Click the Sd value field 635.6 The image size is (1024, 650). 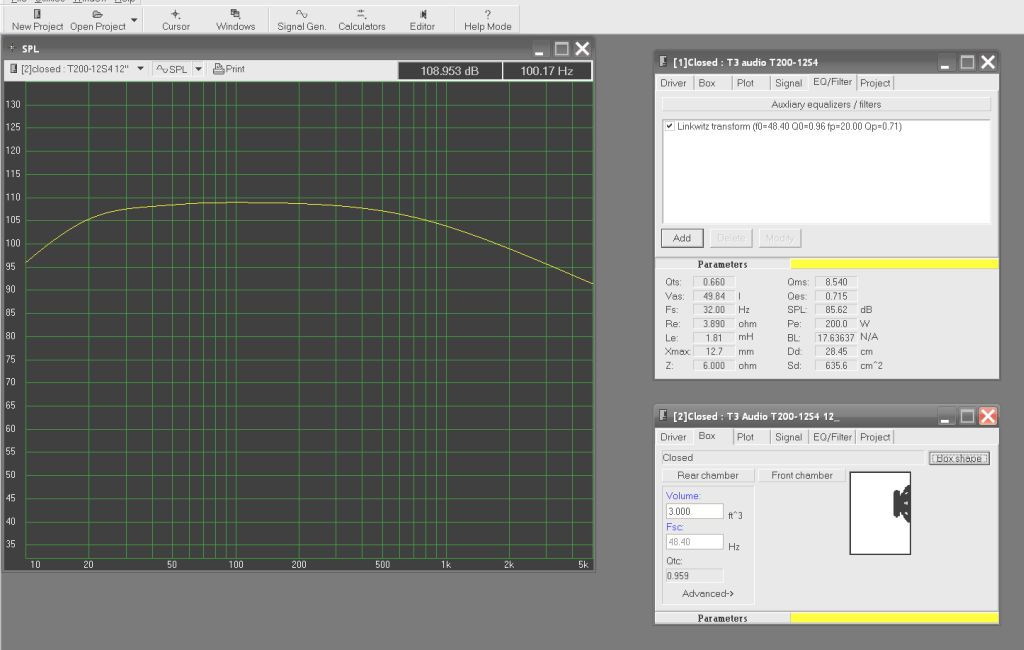pyautogui.click(x=835, y=366)
